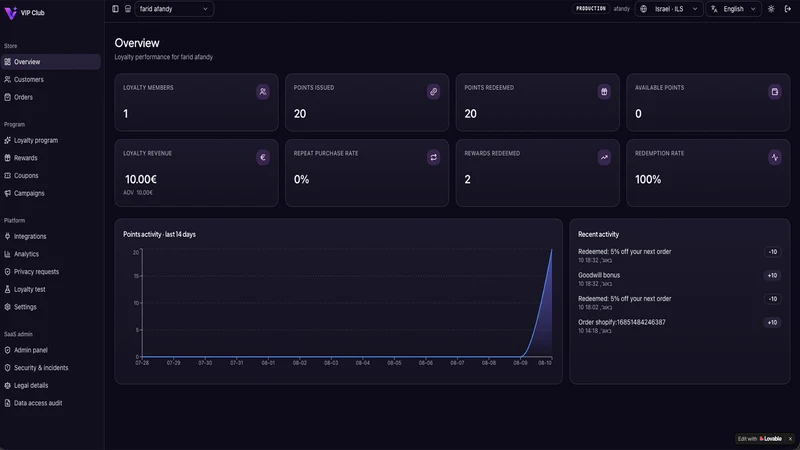Open Loyalty test page
The height and width of the screenshot is (450, 800).
tap(51, 289)
